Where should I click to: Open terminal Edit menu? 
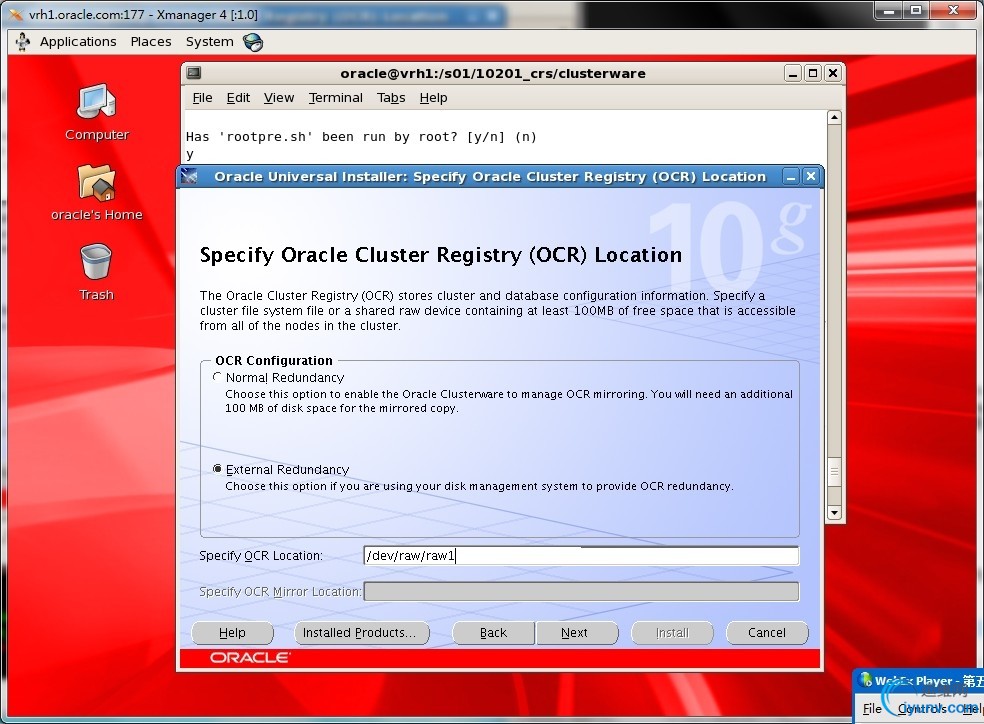pos(238,98)
